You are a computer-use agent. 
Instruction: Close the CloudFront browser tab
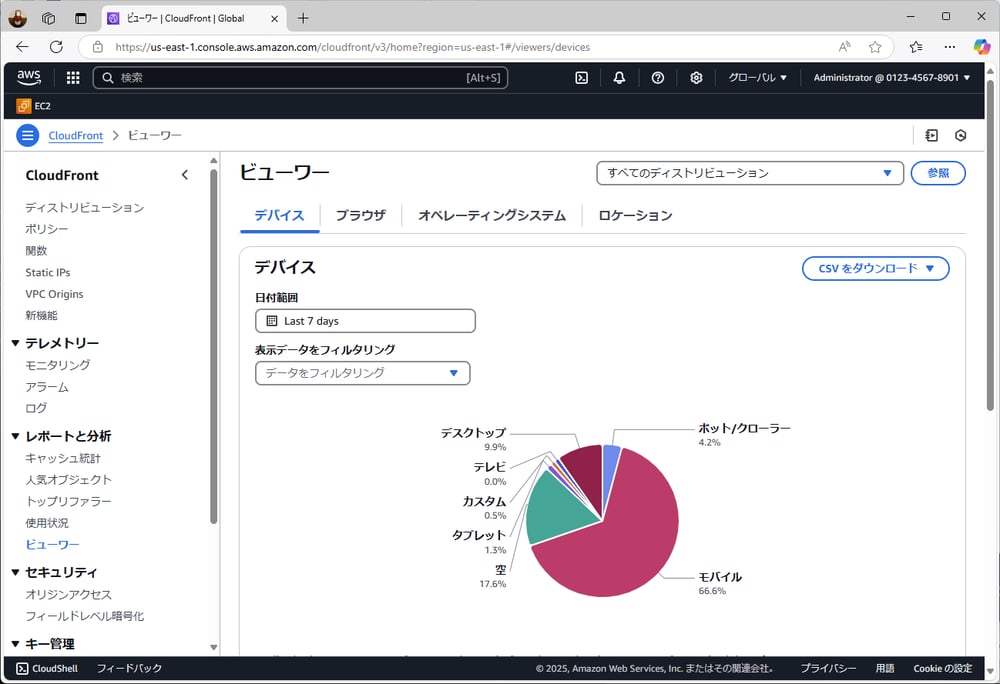pos(274,18)
